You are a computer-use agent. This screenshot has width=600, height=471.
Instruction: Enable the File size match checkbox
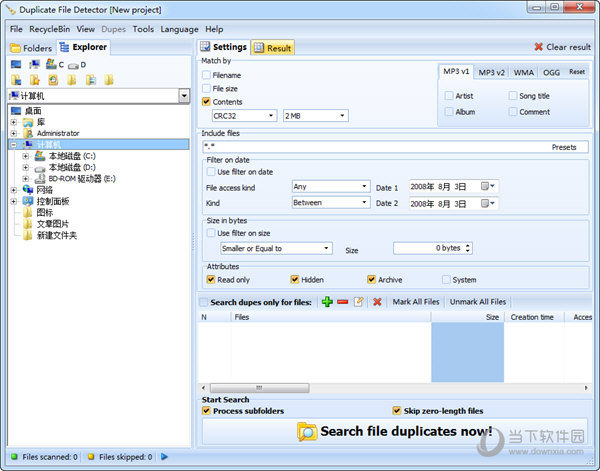206,88
